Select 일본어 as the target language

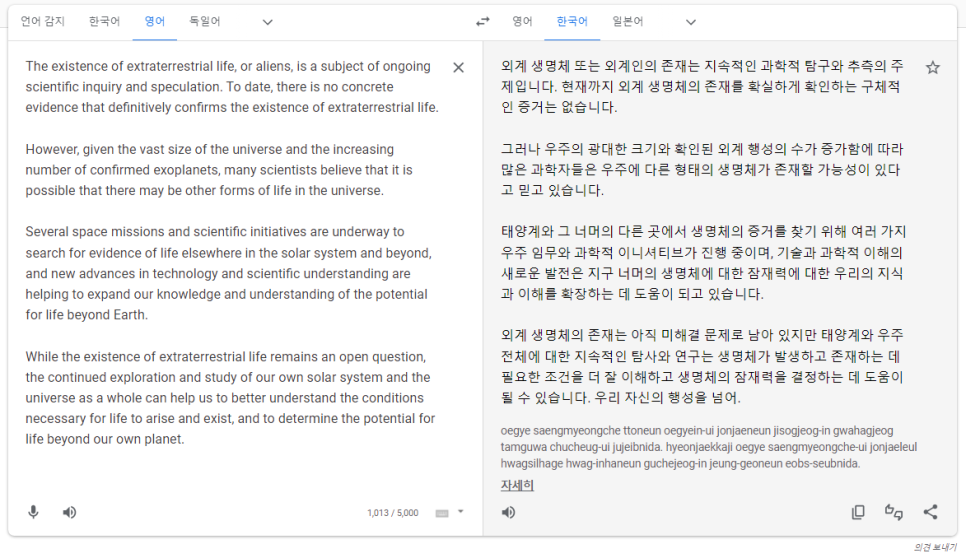click(x=628, y=22)
